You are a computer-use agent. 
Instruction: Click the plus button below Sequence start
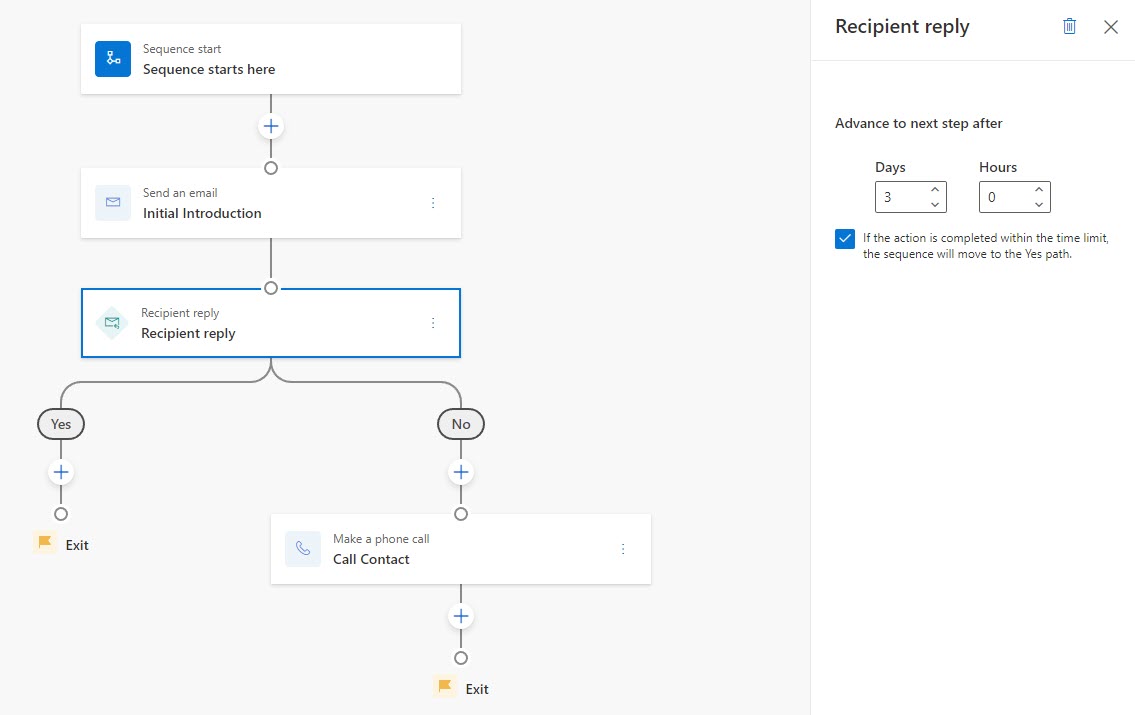point(271,126)
